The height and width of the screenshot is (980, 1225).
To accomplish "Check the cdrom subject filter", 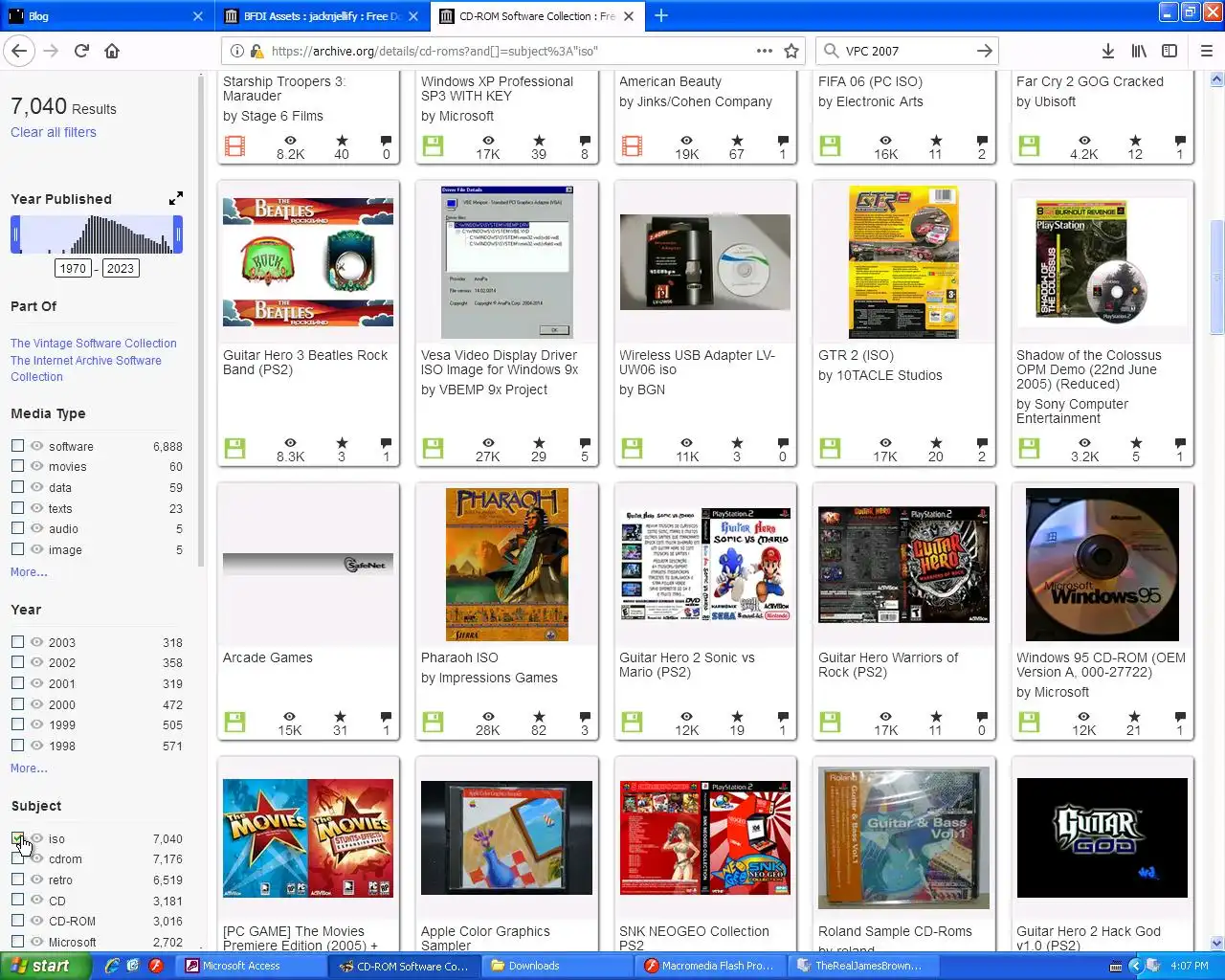I will (17, 858).
